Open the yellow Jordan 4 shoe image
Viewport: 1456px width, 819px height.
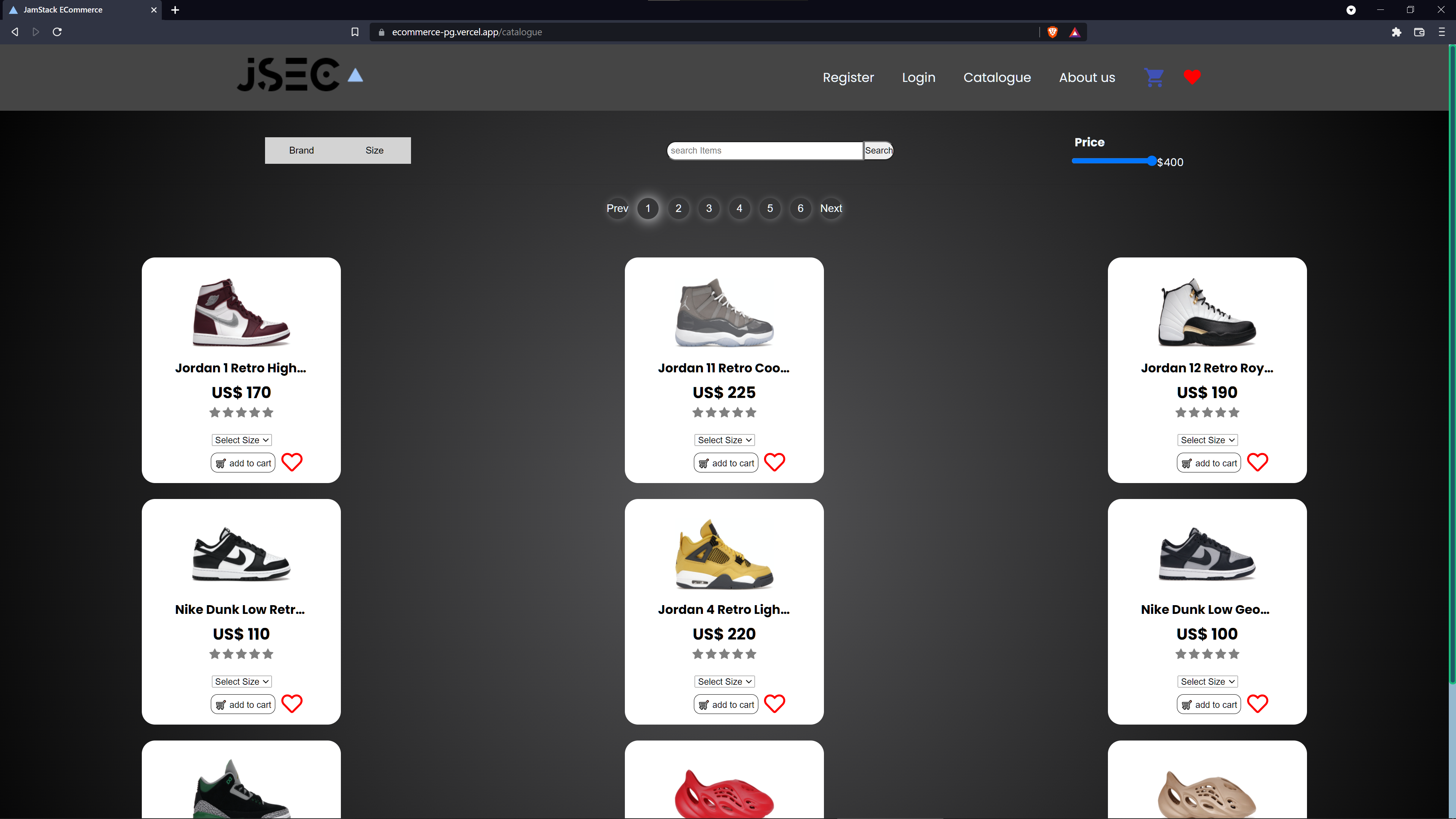point(725,554)
